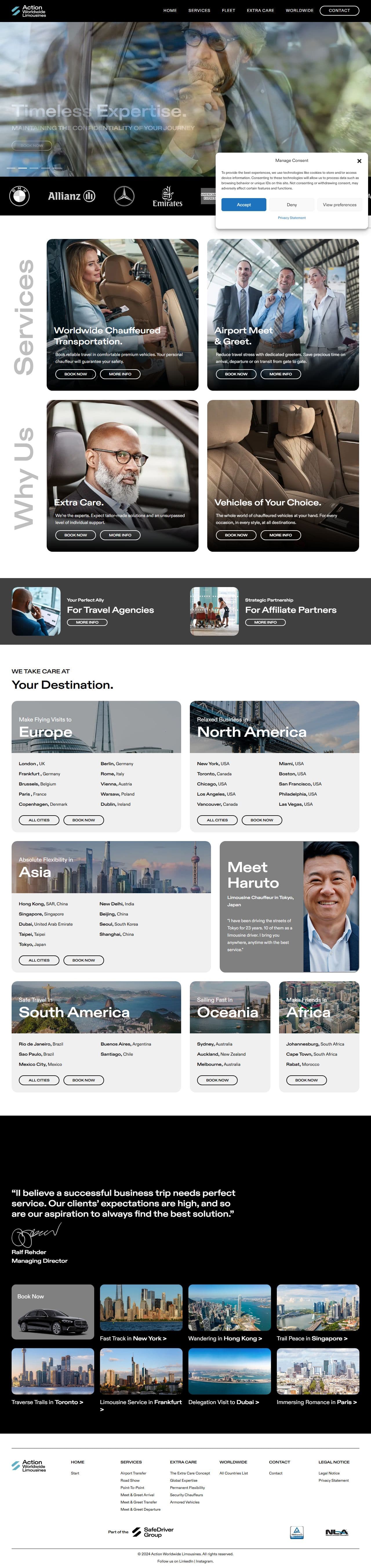More Info For Travel Agencies
This screenshot has height=1568, width=371.
(87, 622)
